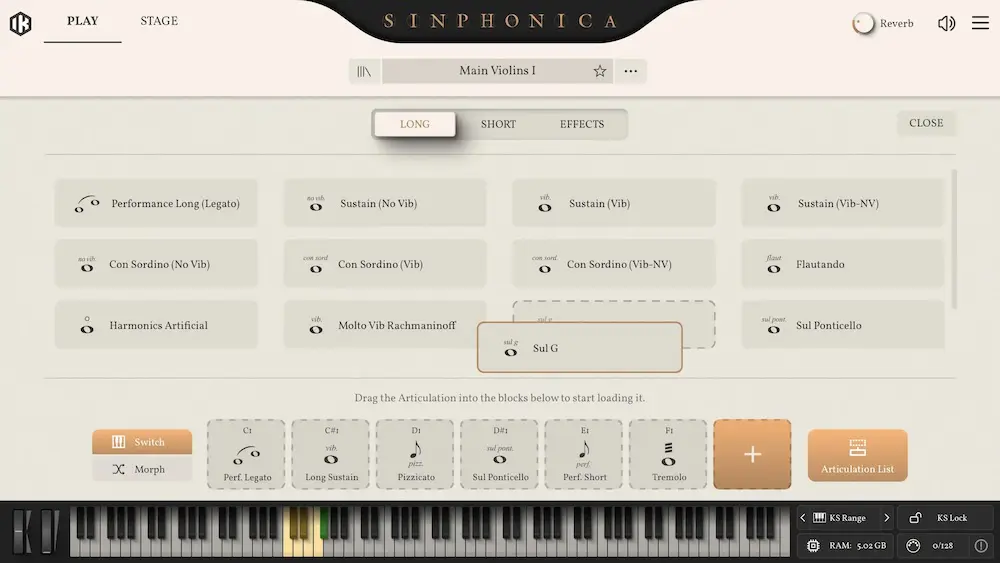Select the F1 Tremolo slot
Image resolution: width=1000 pixels, height=563 pixels.
pos(668,454)
